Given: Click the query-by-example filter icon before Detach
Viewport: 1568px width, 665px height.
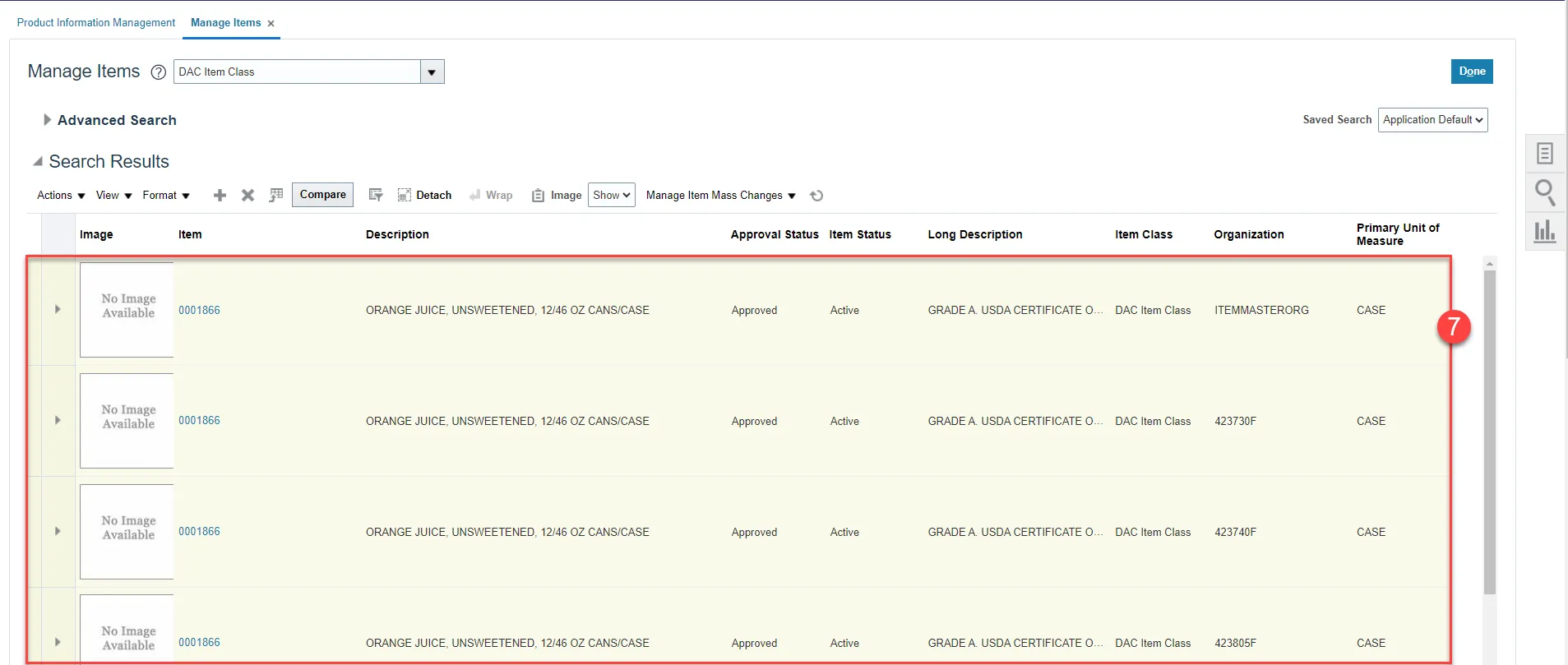Looking at the screenshot, I should pos(376,195).
